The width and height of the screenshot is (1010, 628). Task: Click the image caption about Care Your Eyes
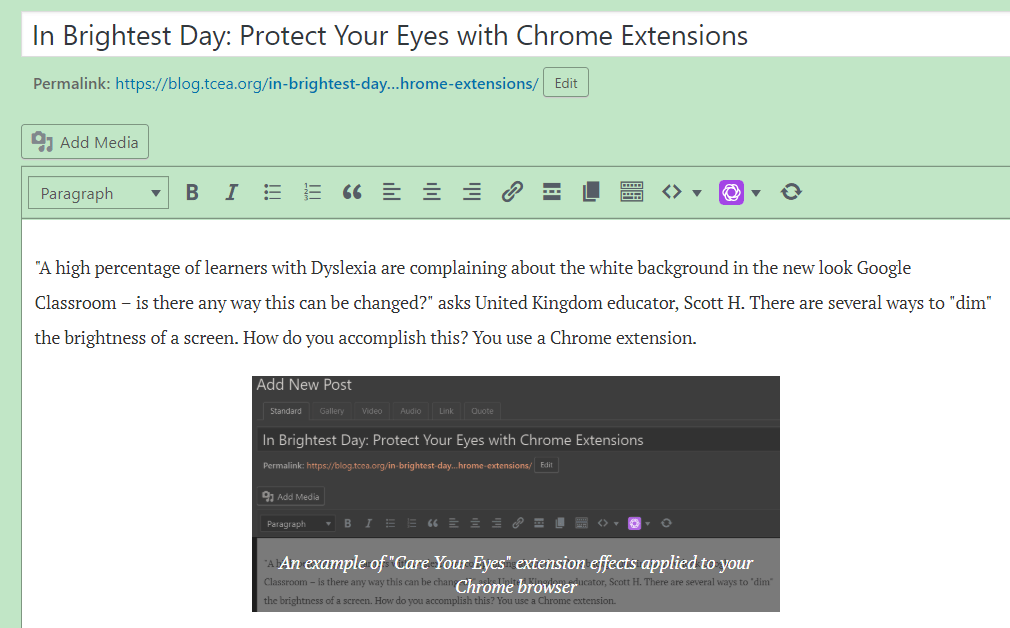coord(516,575)
